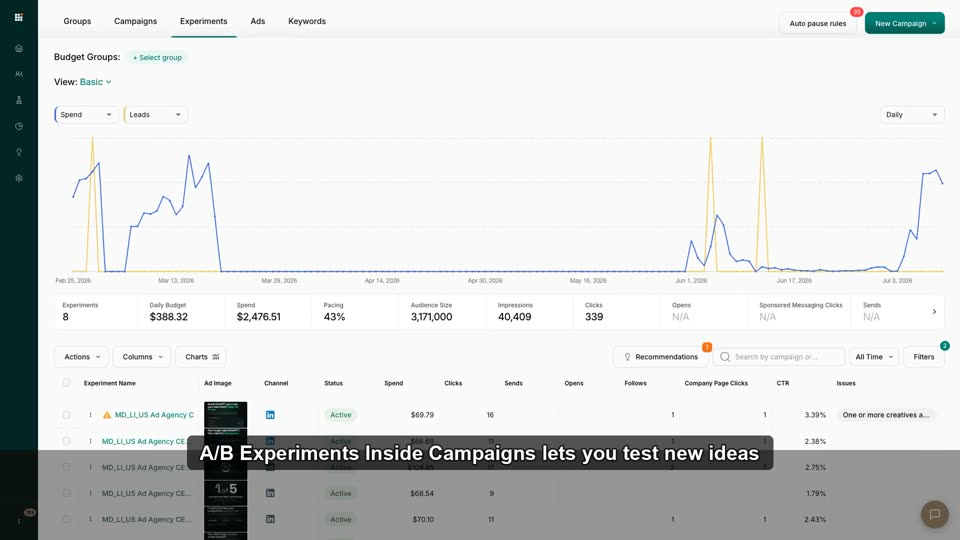The height and width of the screenshot is (540, 960).
Task: Sort by the Spend column header
Action: click(x=393, y=383)
